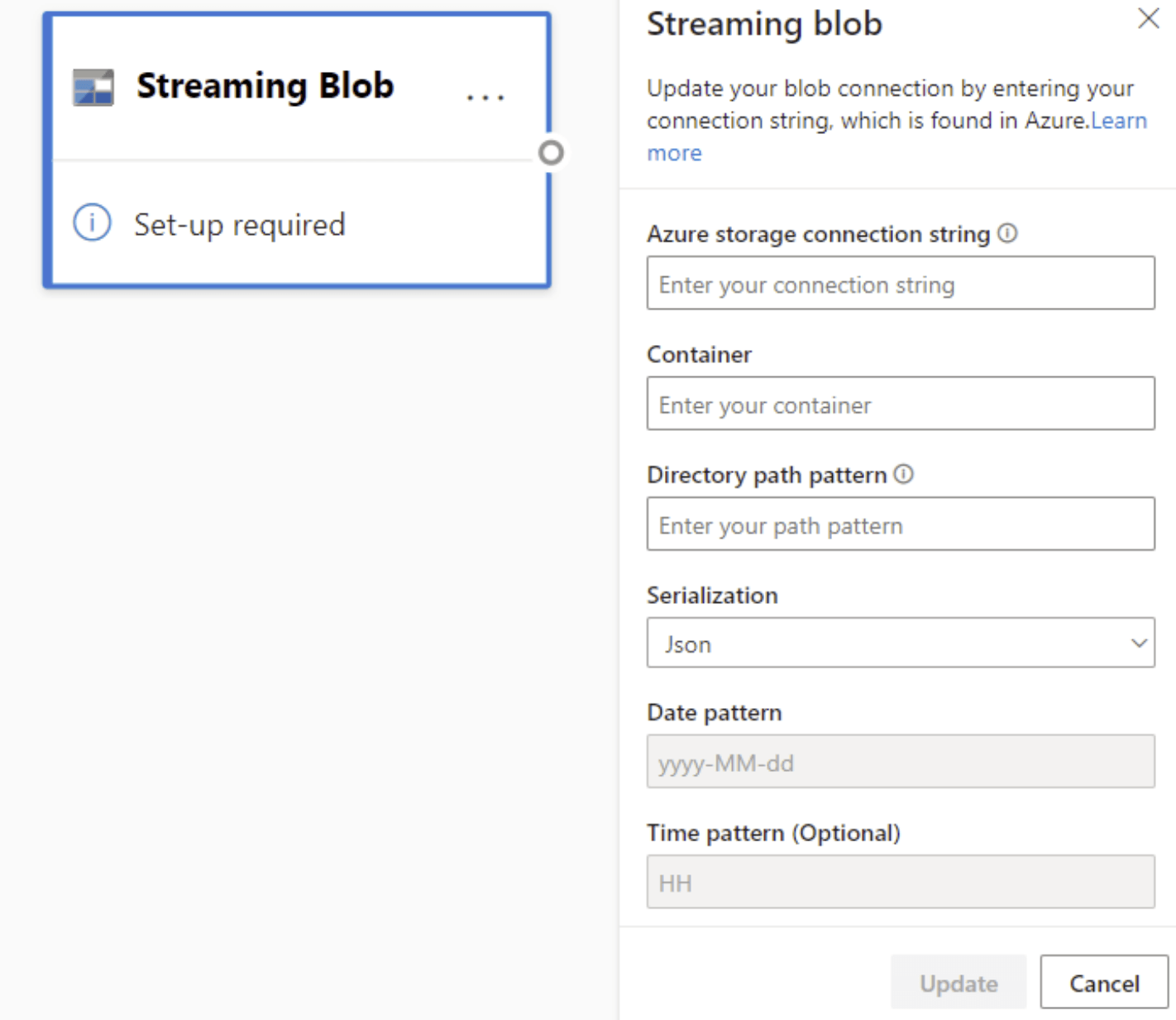This screenshot has width=1176, height=1020.
Task: Click the Streaming blob panel heading
Action: [x=764, y=24]
